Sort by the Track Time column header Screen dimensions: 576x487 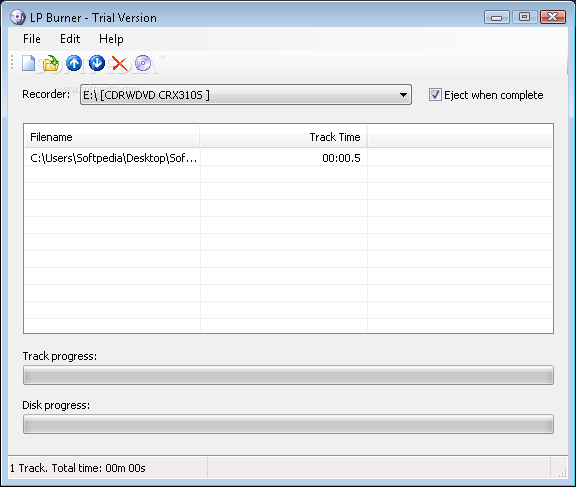point(284,137)
